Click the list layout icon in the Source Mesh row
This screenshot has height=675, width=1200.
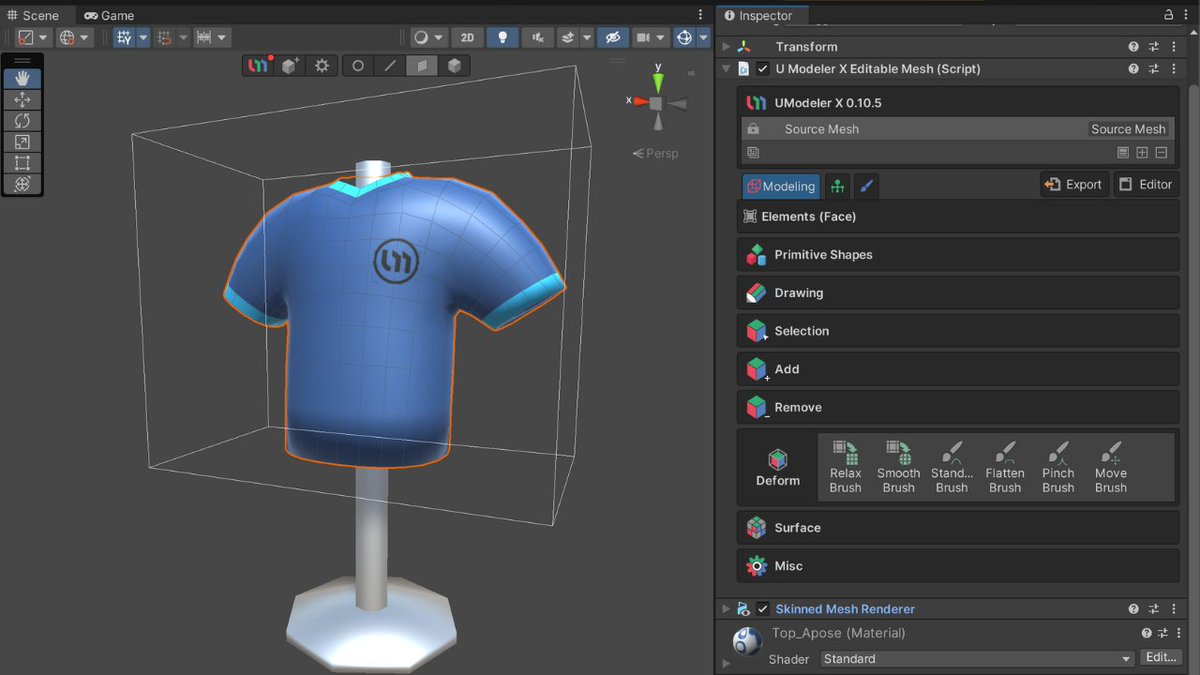click(x=1123, y=152)
